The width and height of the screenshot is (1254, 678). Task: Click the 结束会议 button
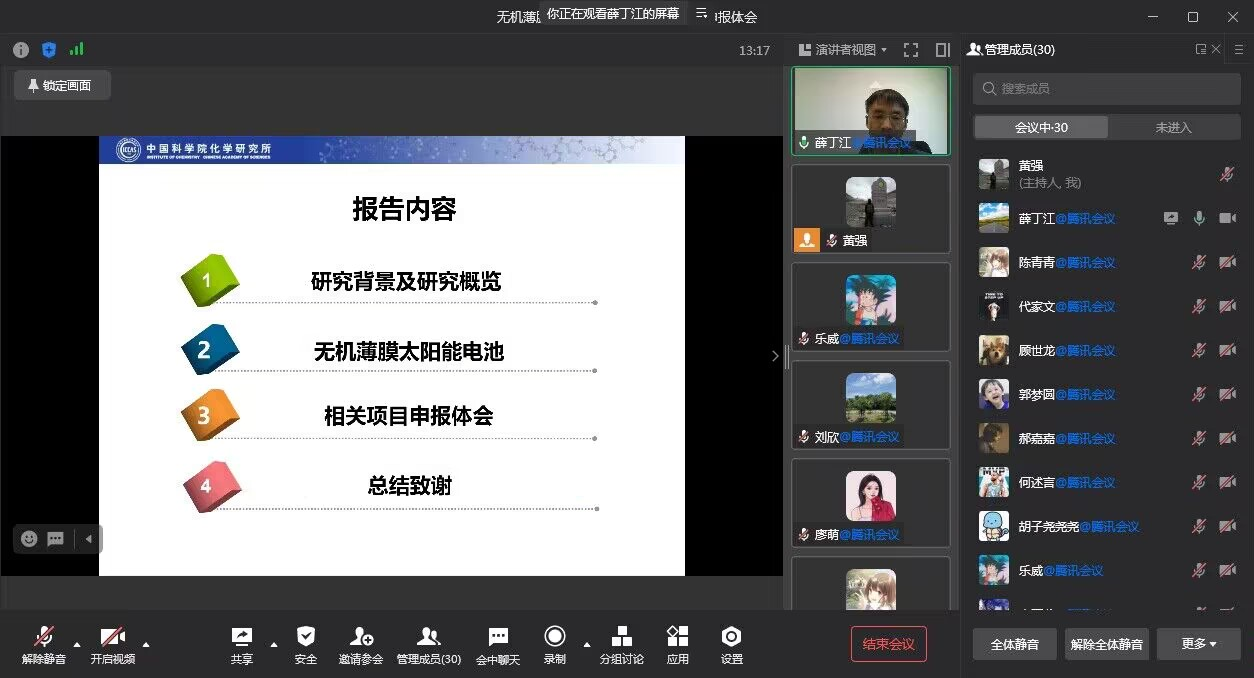click(888, 644)
